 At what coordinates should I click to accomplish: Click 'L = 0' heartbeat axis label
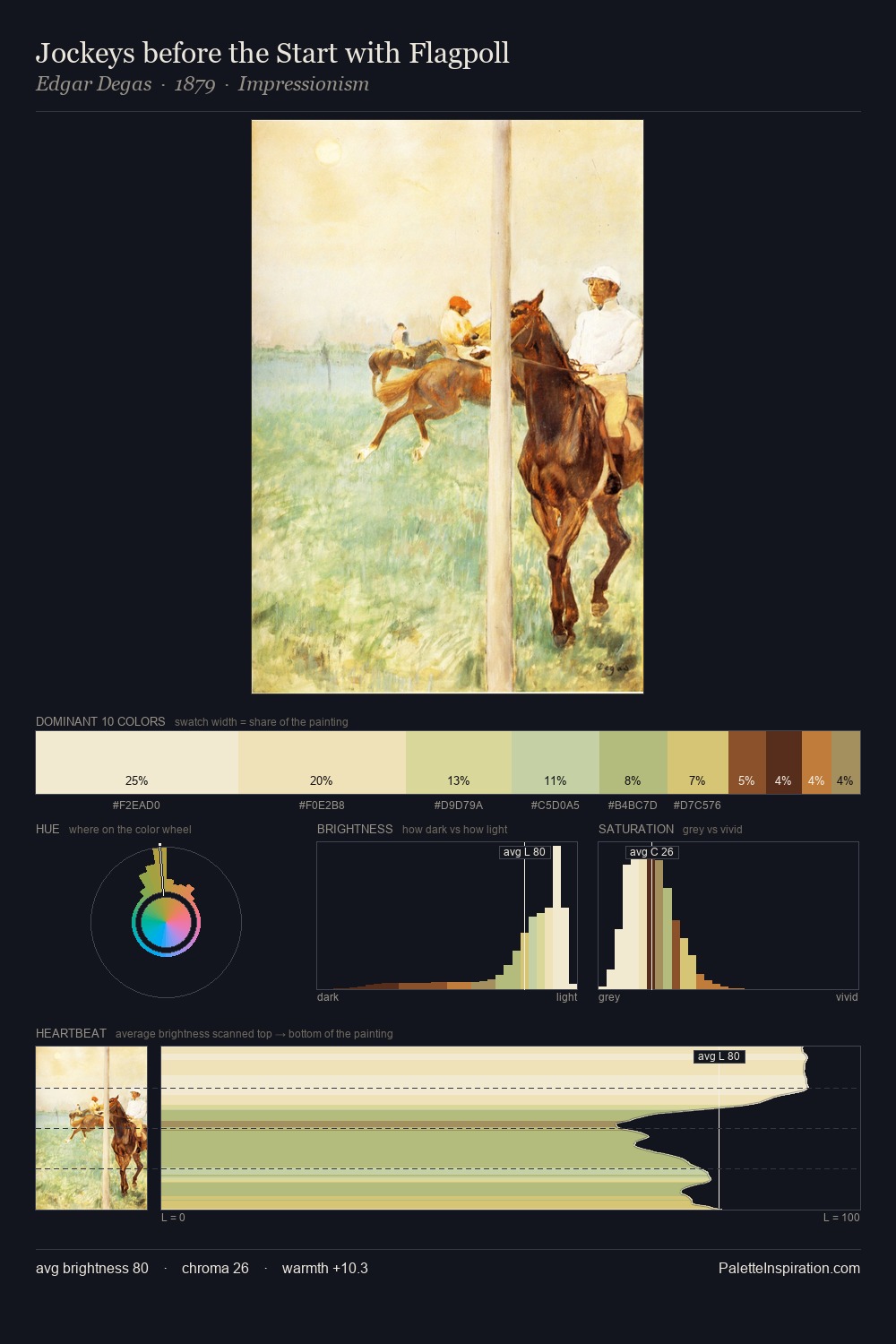pyautogui.click(x=174, y=1218)
